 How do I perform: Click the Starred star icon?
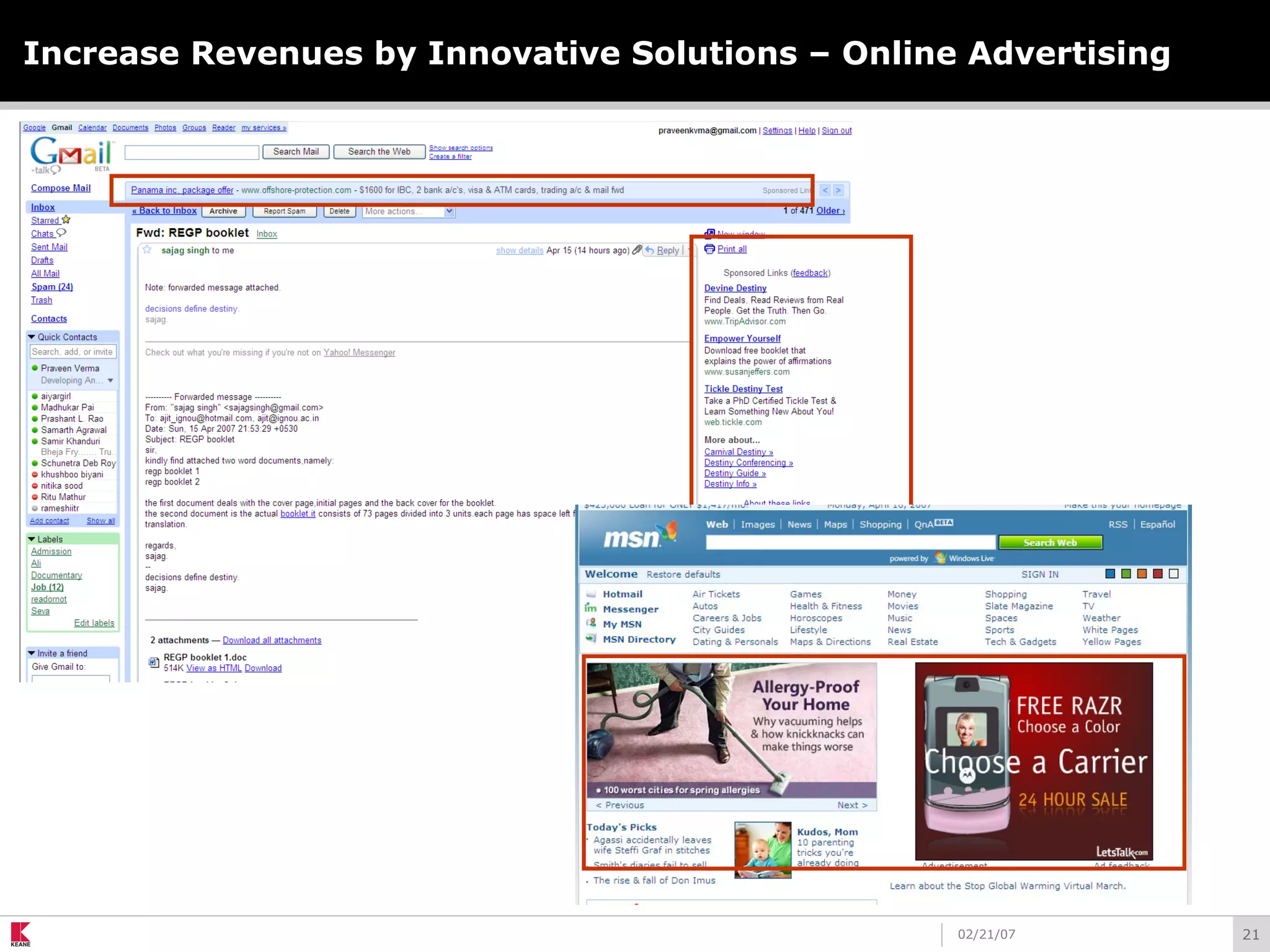66,219
